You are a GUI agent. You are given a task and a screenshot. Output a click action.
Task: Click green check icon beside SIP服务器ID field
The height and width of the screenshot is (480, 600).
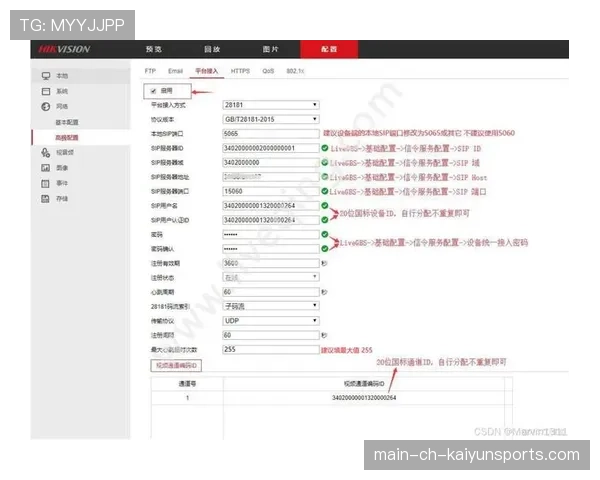324,148
